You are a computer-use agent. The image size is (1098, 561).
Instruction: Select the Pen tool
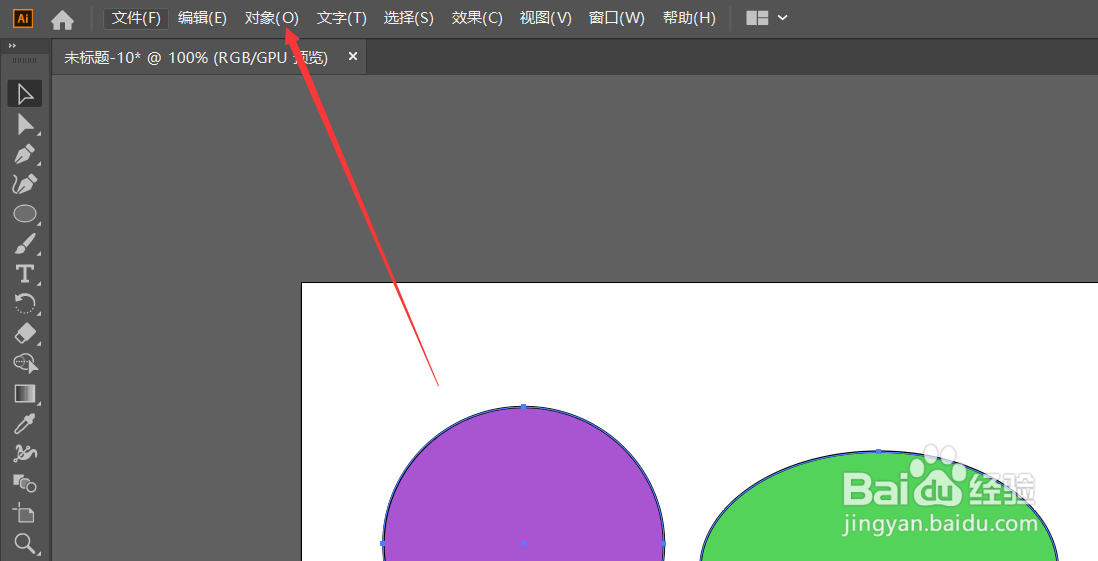point(25,155)
